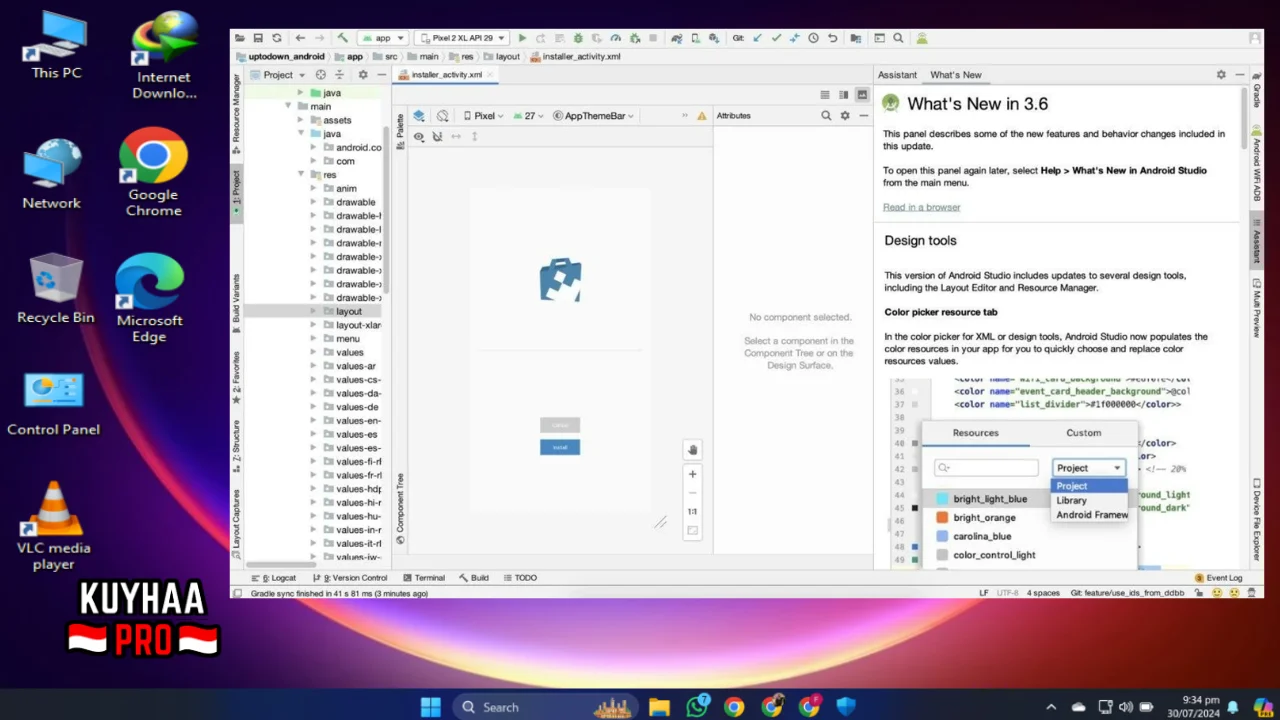The image size is (1280, 720).
Task: Toggle read-only lock icon in status bar
Action: [1200, 593]
